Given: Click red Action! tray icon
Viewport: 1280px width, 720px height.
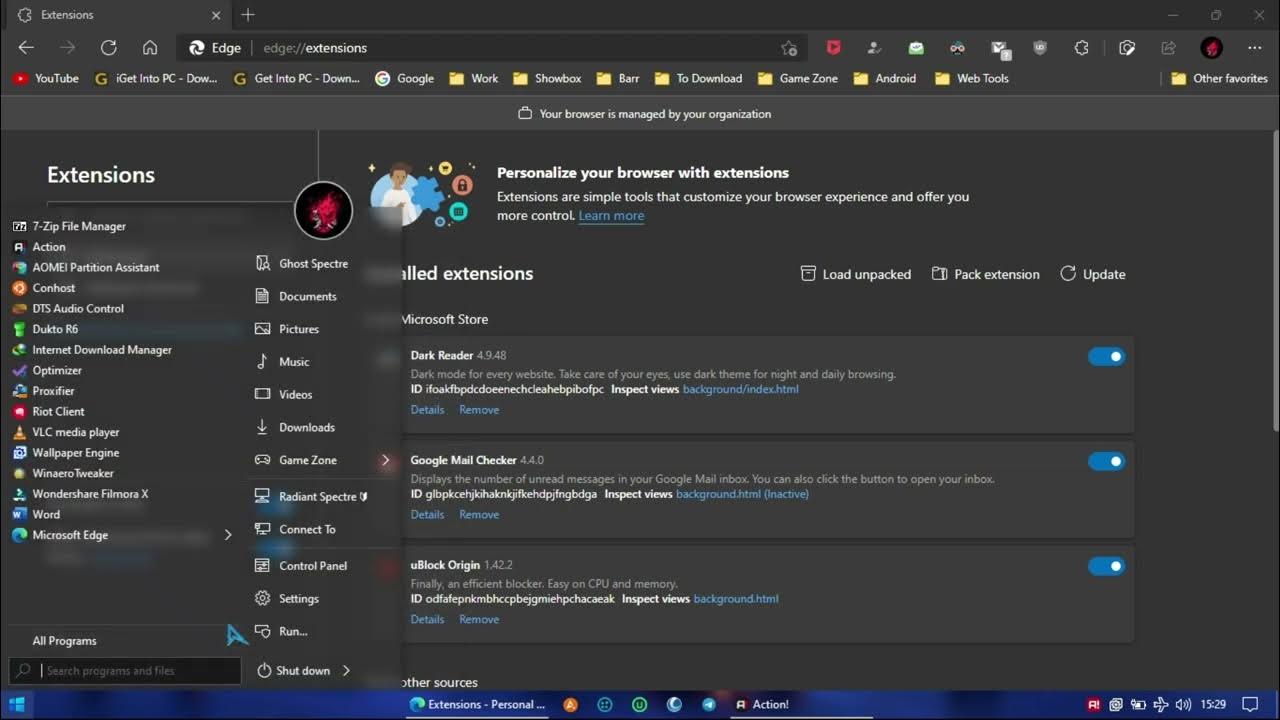Looking at the screenshot, I should click(1095, 704).
